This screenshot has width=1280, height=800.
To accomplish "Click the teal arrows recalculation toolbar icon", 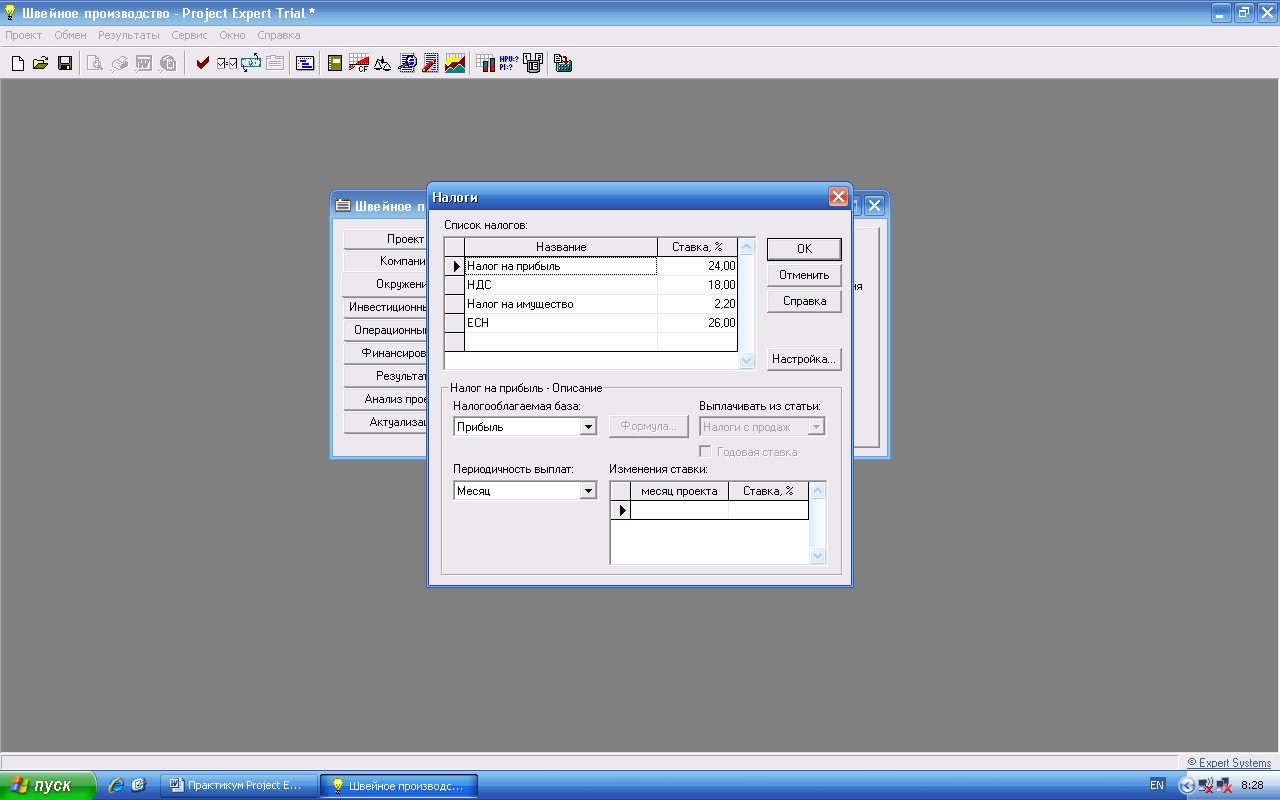I will pyautogui.click(x=251, y=63).
